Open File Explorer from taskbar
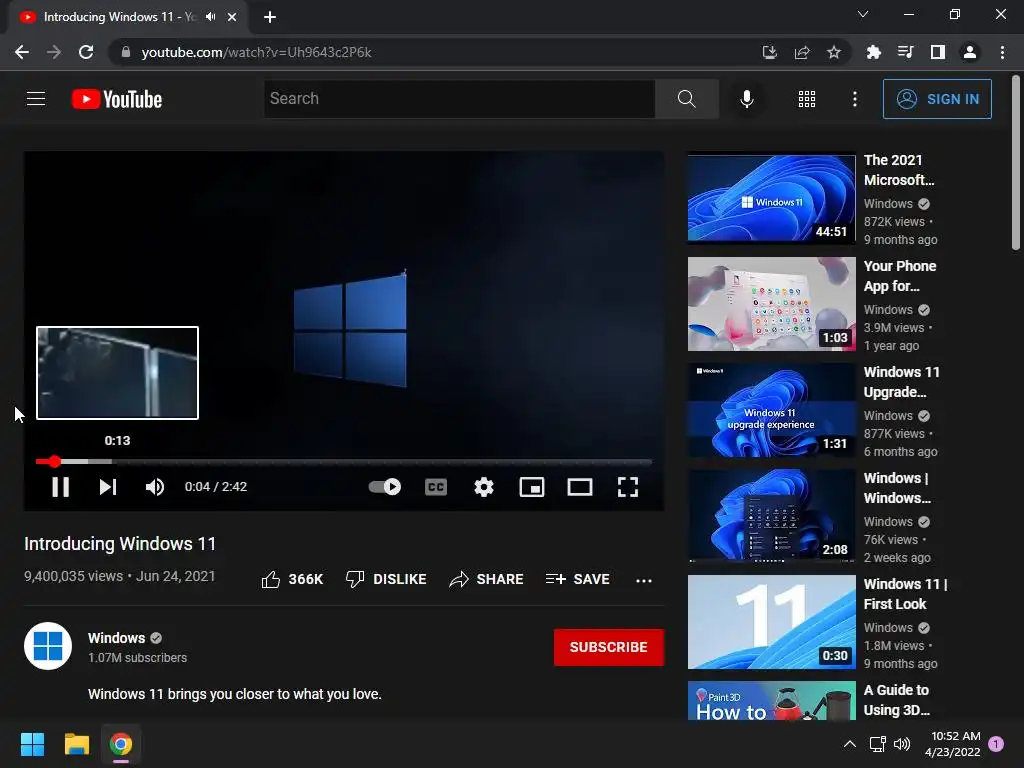The width and height of the screenshot is (1024, 768). (76, 744)
